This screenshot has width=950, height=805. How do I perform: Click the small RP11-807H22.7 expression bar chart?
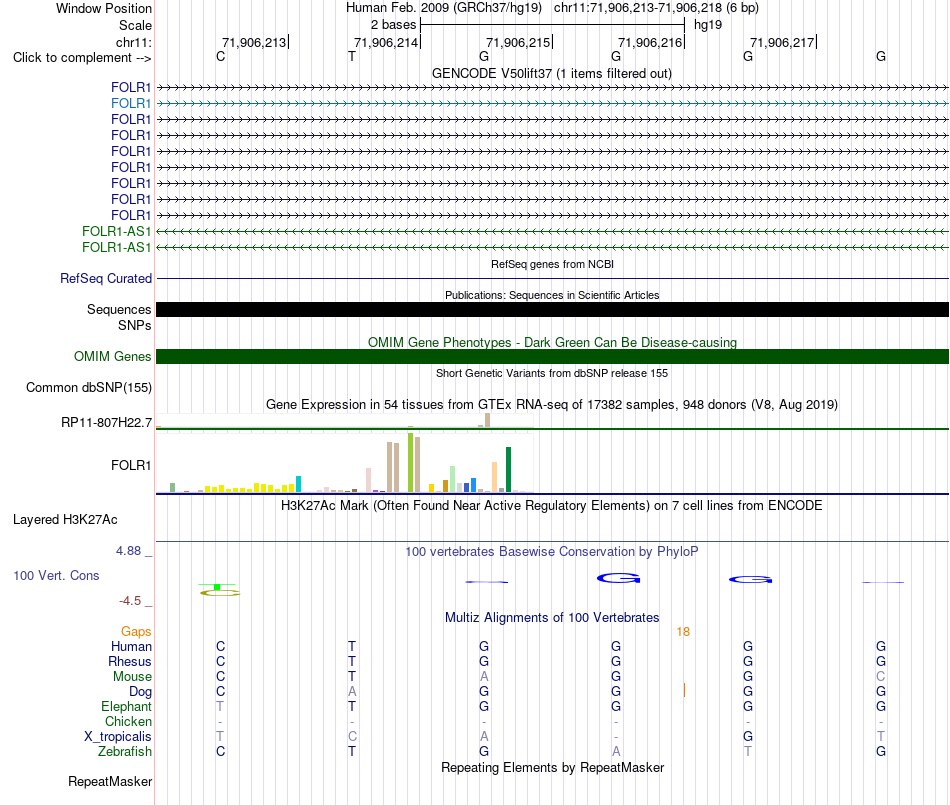345,420
